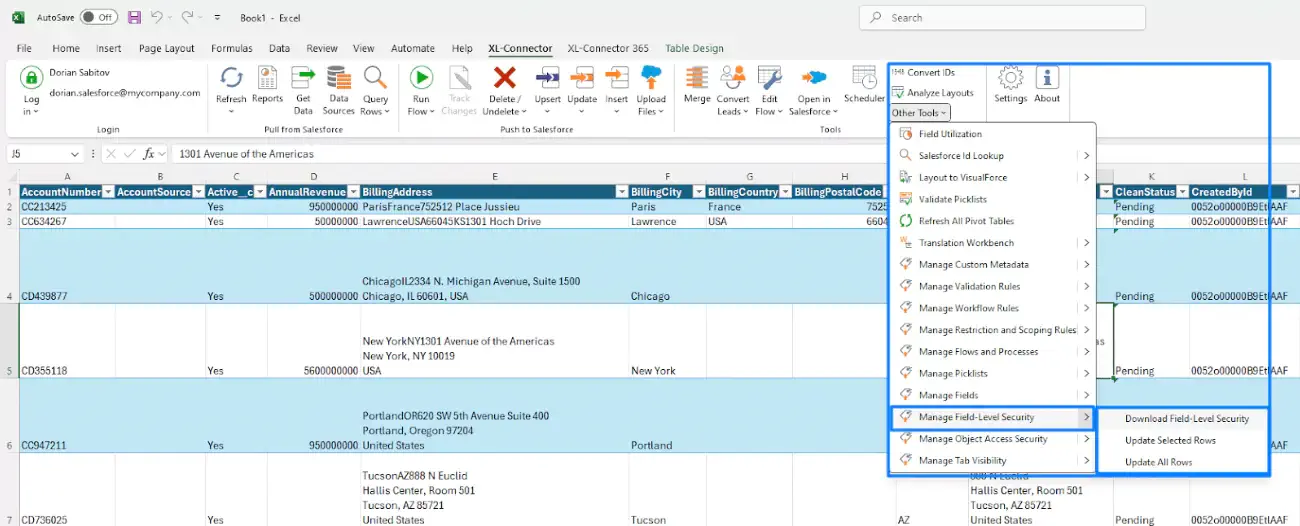Click the About info icon

click(x=1047, y=78)
